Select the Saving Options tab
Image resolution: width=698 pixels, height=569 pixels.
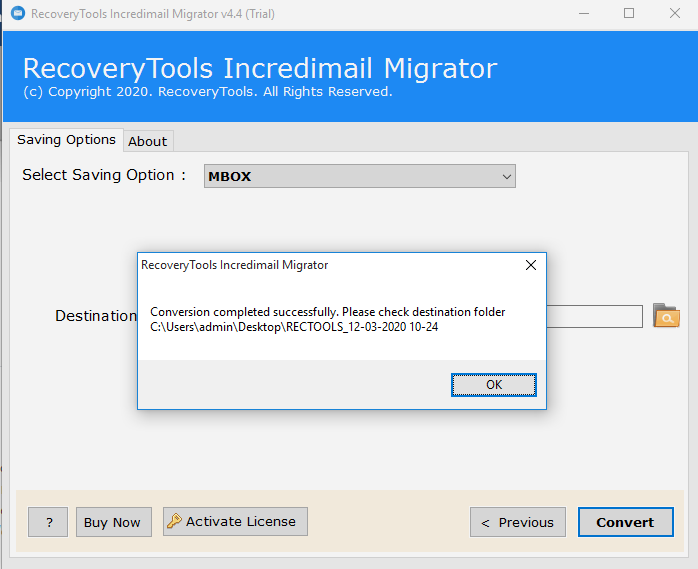click(66, 140)
